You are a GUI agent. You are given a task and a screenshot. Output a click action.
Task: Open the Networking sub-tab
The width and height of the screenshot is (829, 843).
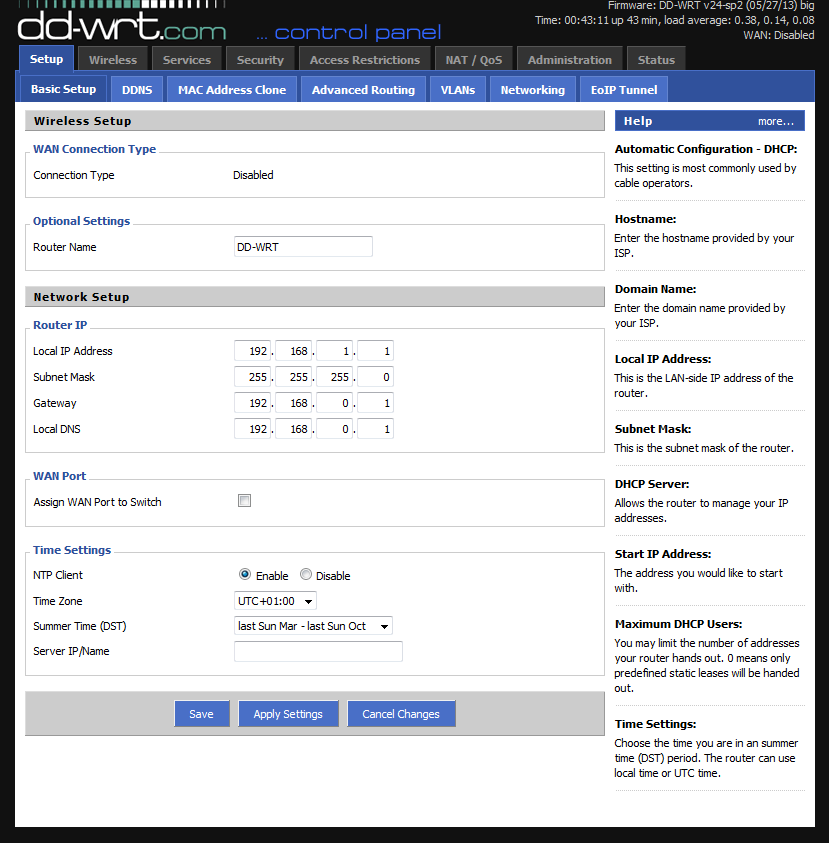[x=533, y=90]
